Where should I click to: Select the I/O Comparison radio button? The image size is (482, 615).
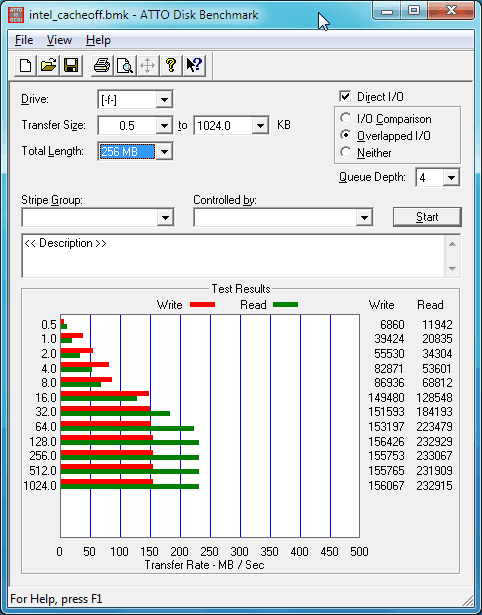[x=346, y=118]
